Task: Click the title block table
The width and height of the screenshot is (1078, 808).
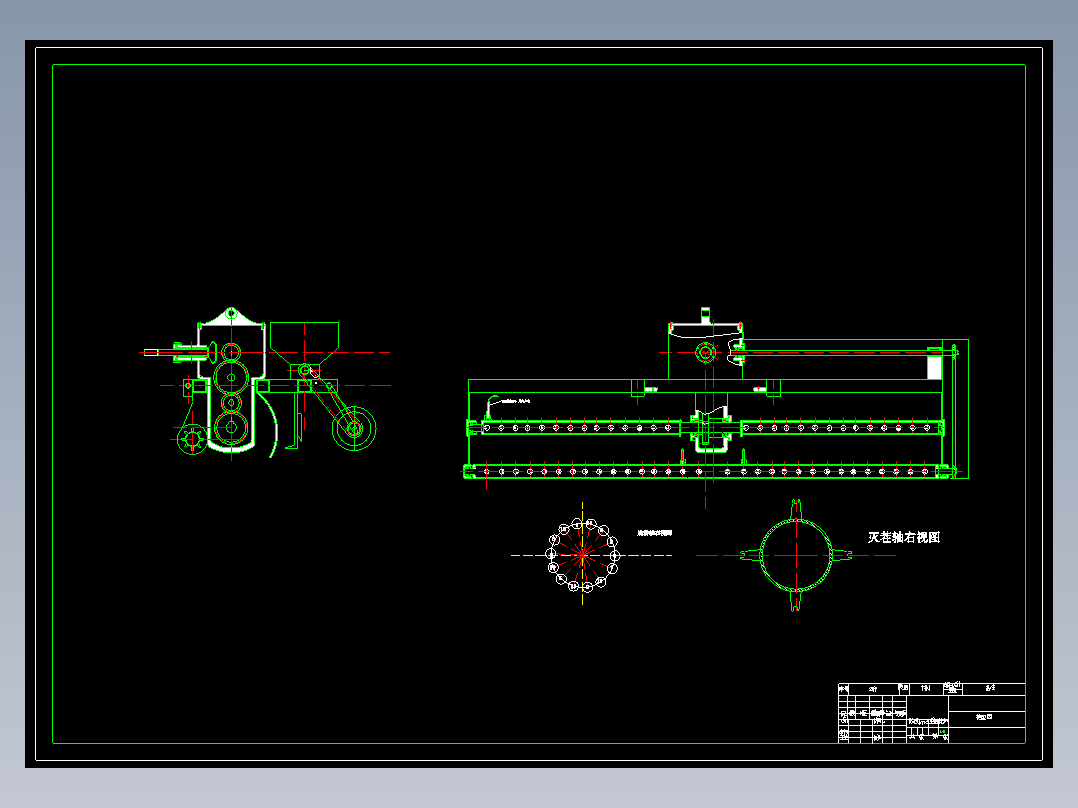Action: (932, 712)
